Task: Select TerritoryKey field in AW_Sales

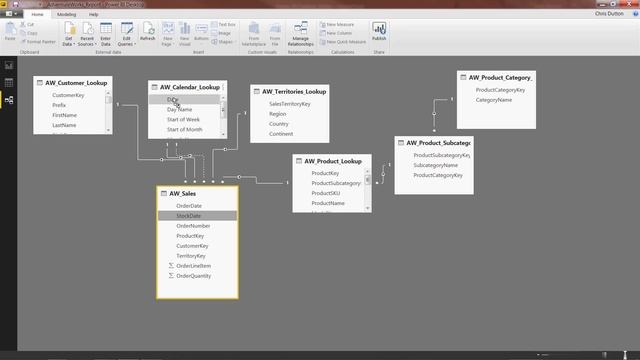Action: click(x=198, y=256)
